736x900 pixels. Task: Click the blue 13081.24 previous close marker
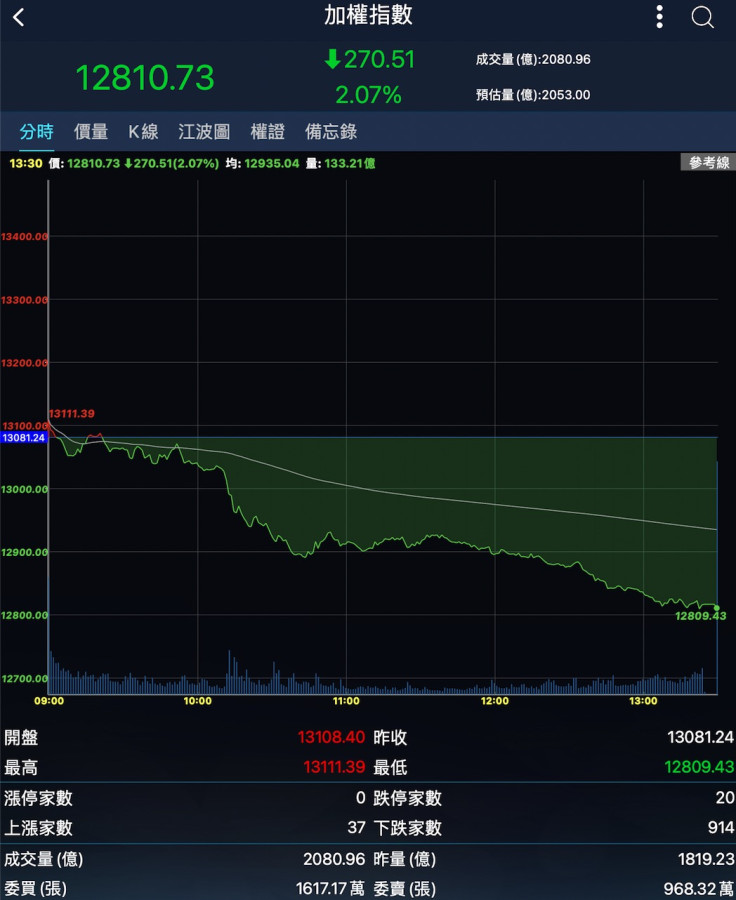pyautogui.click(x=24, y=438)
